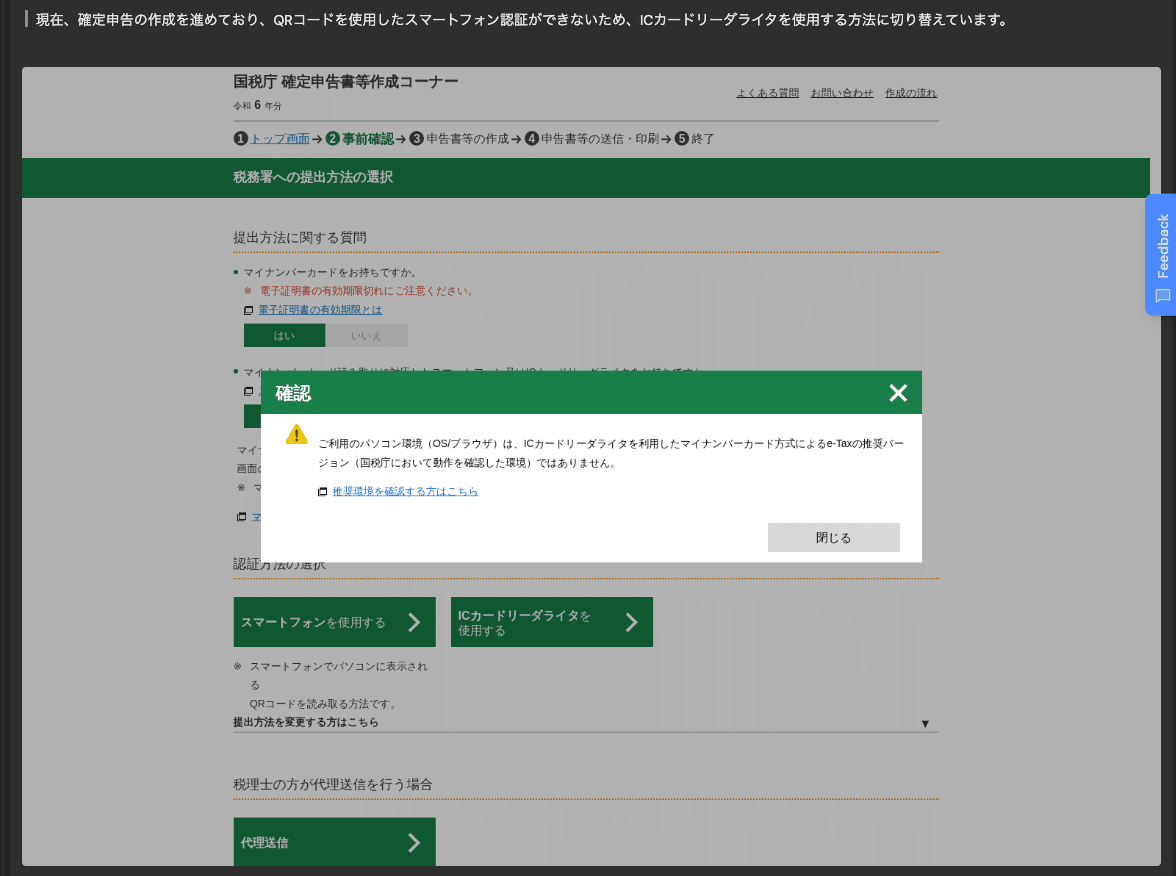Open the お問い合わせ page
Screen dimensions: 1176x876
pyautogui.click(x=843, y=92)
